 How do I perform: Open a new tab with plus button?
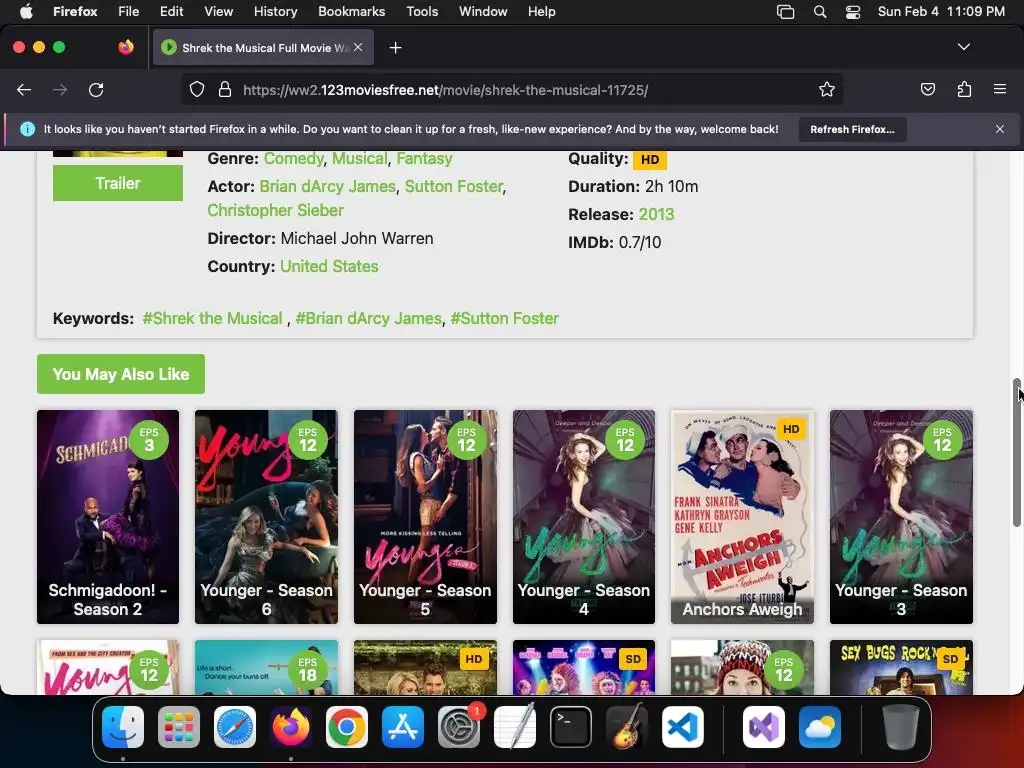395,48
